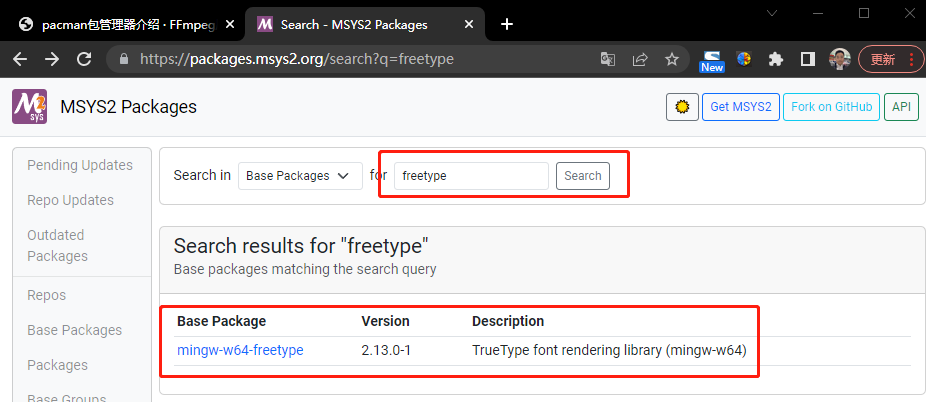The height and width of the screenshot is (402, 926).
Task: Open the mingw-w64-freetype package link
Action: [240, 350]
